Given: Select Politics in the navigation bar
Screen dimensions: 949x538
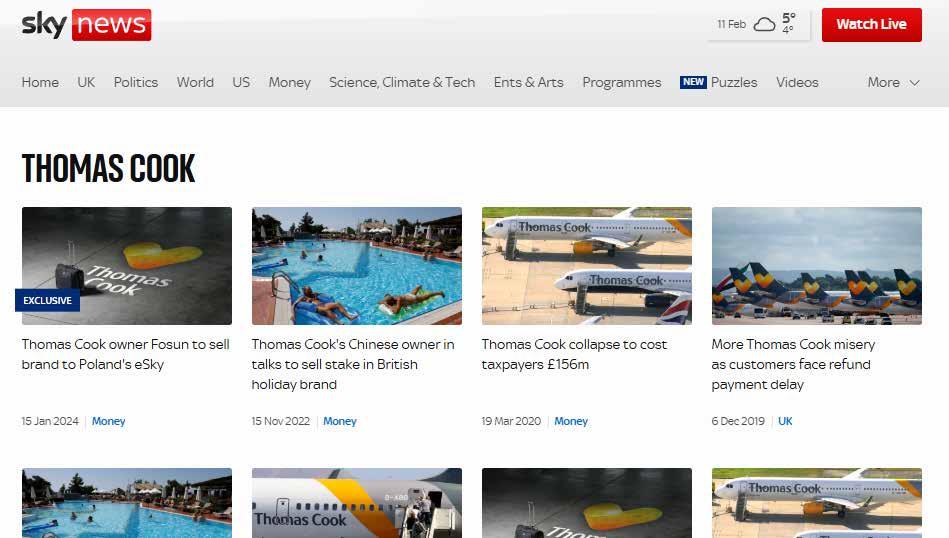Looking at the screenshot, I should [136, 82].
